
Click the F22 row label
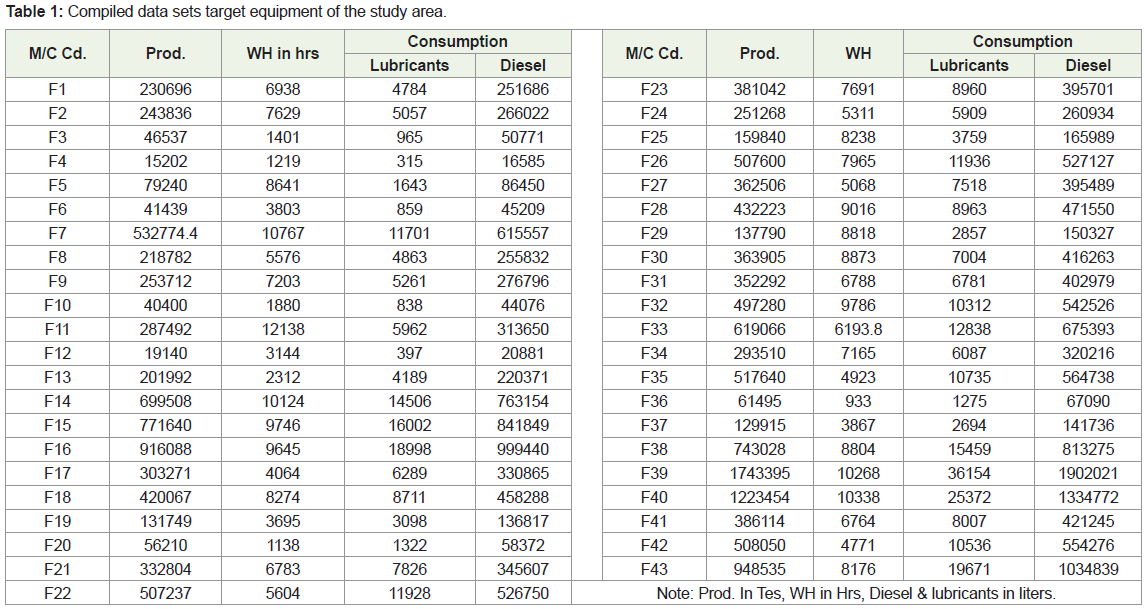58,593
